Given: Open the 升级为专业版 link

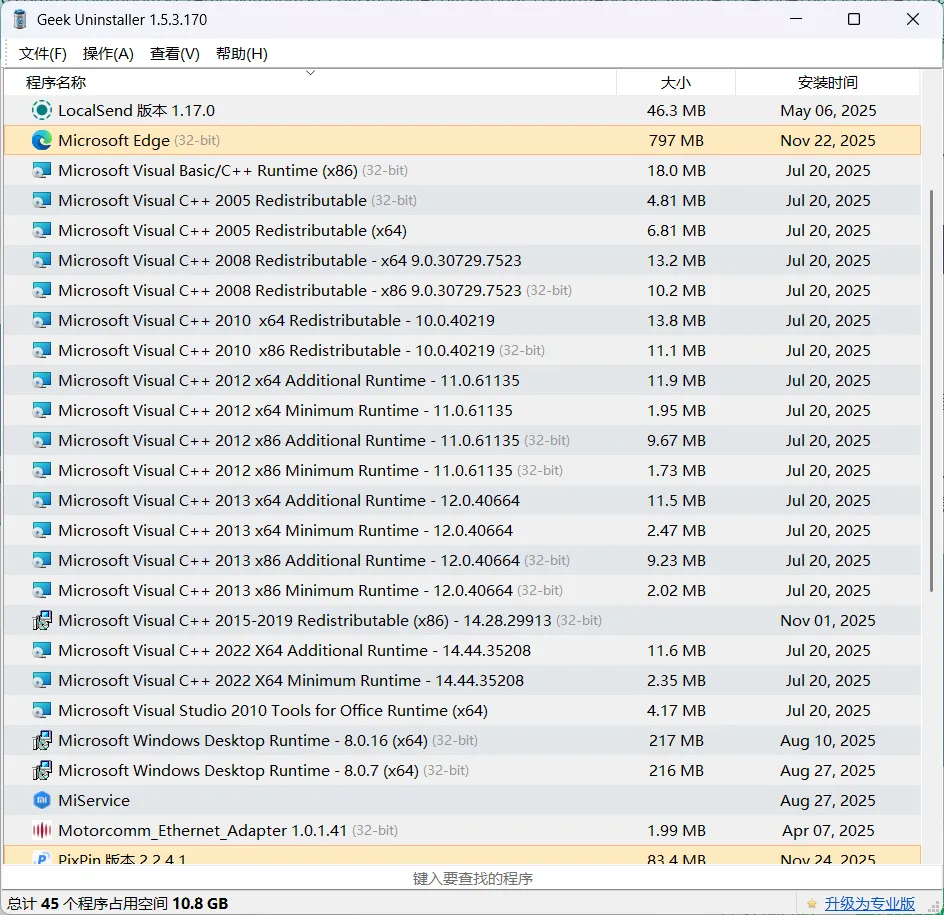Looking at the screenshot, I should (x=869, y=904).
